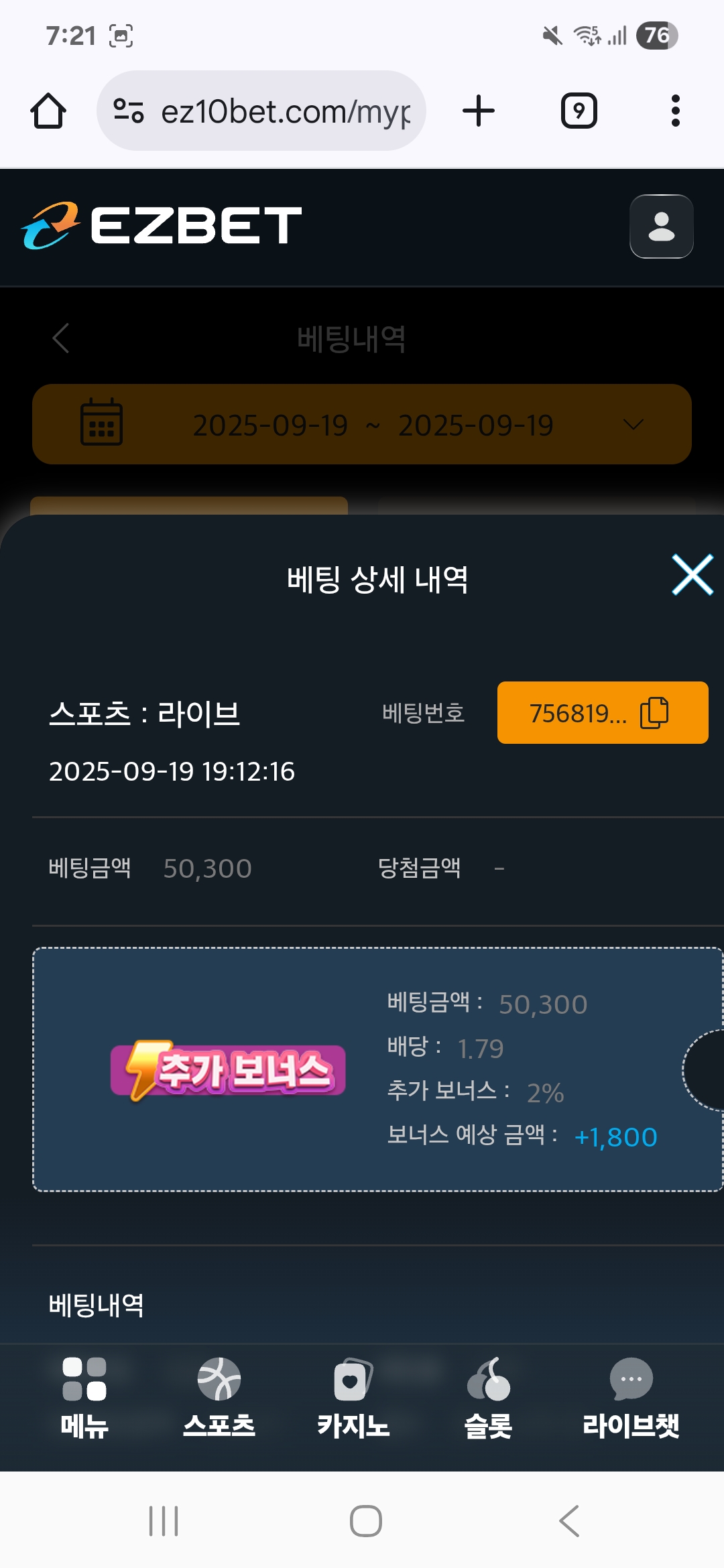
Task: Open the browser three-dot menu
Action: (675, 111)
